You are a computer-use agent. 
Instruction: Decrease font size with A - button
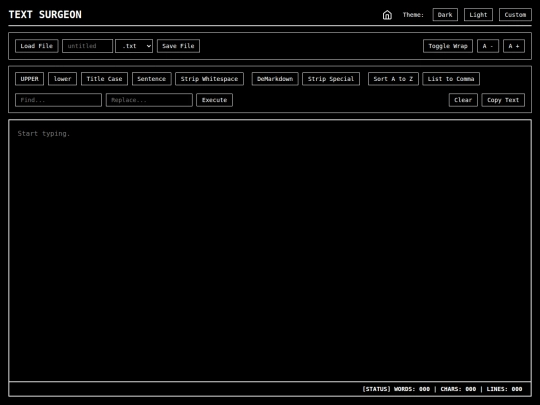coord(488,46)
